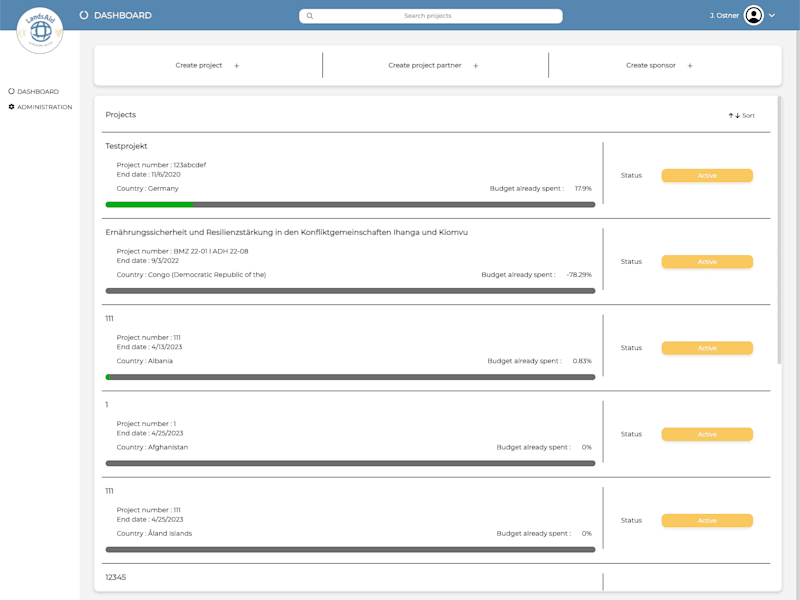Click the J. Ostner username

(x=724, y=16)
